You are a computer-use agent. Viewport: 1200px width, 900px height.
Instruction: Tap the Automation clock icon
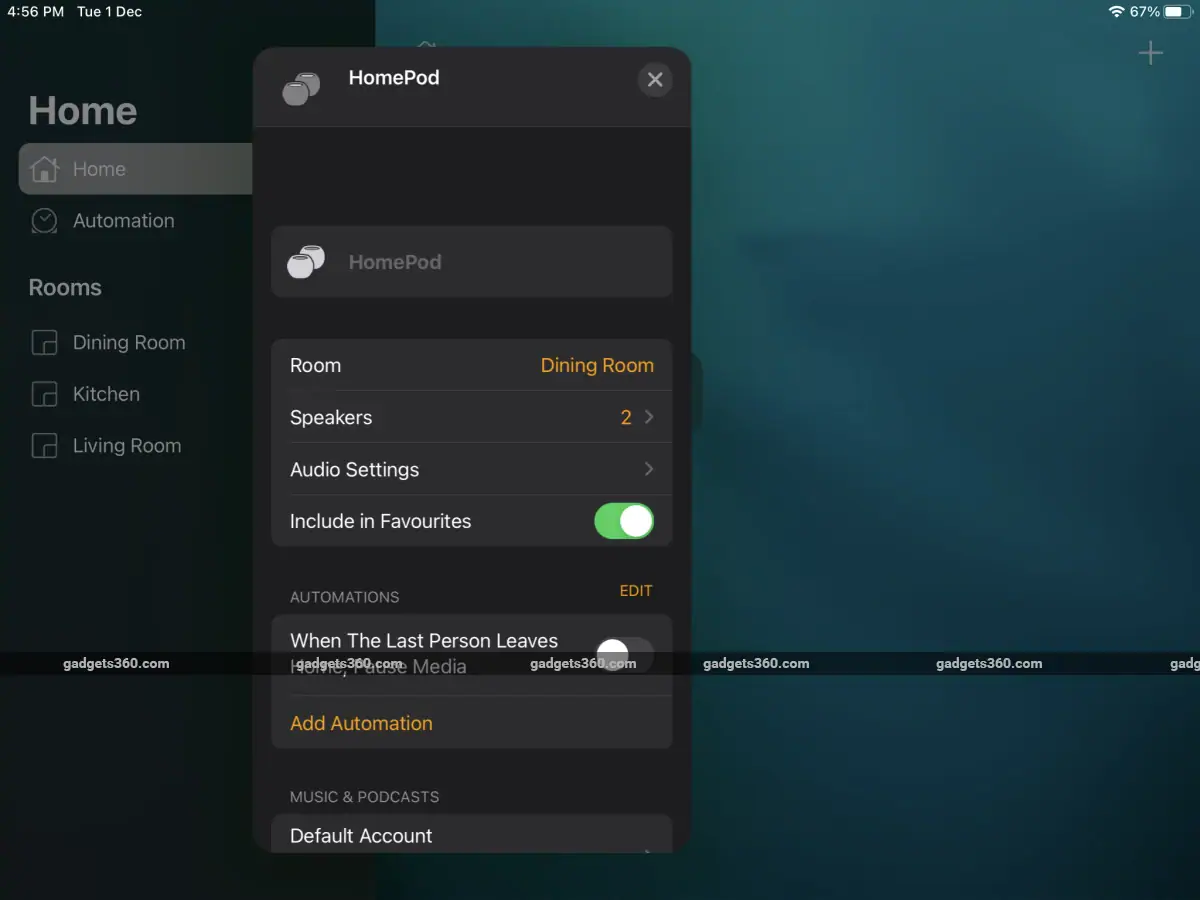tap(44, 221)
